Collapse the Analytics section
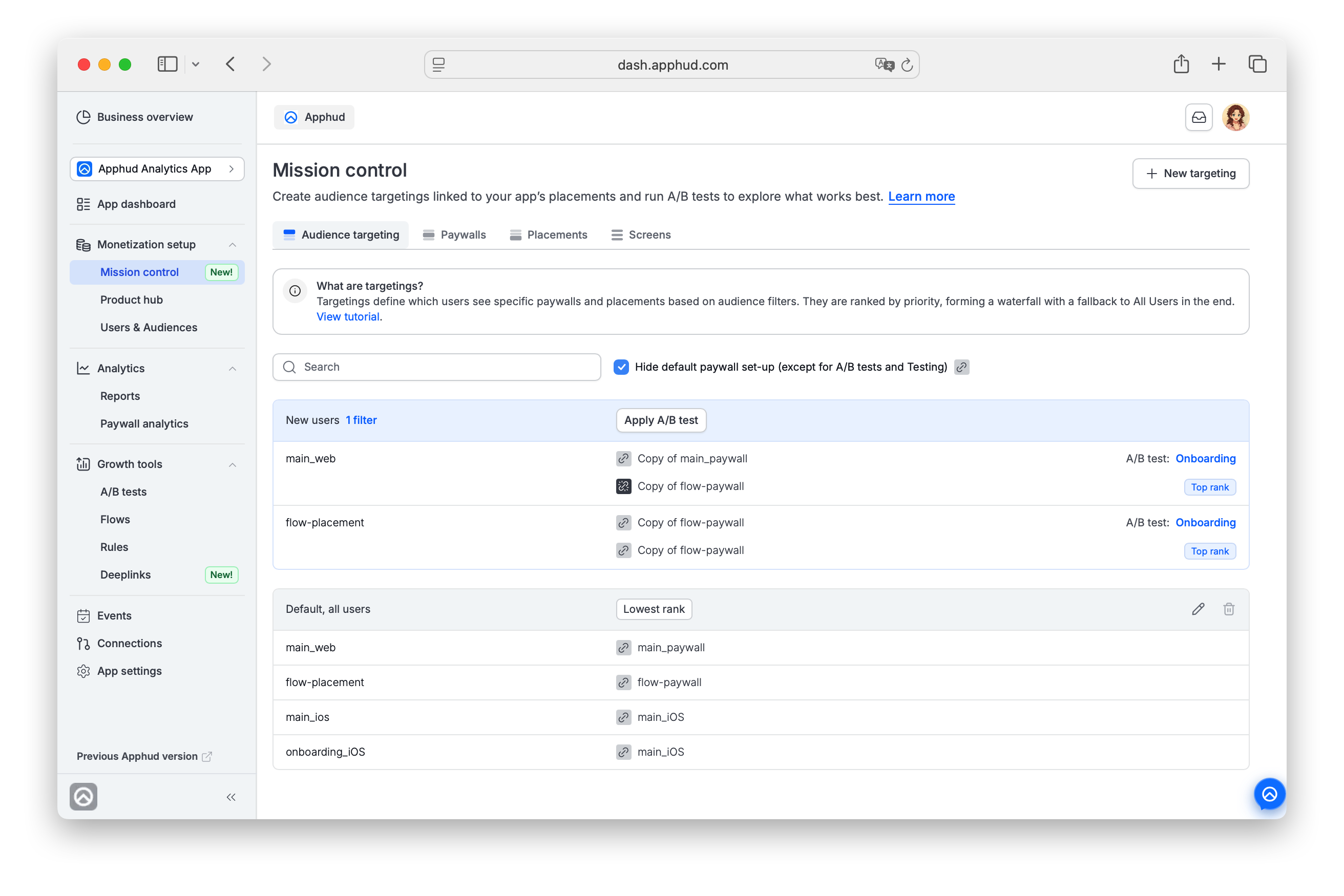This screenshot has width=1344, height=896. [x=232, y=369]
